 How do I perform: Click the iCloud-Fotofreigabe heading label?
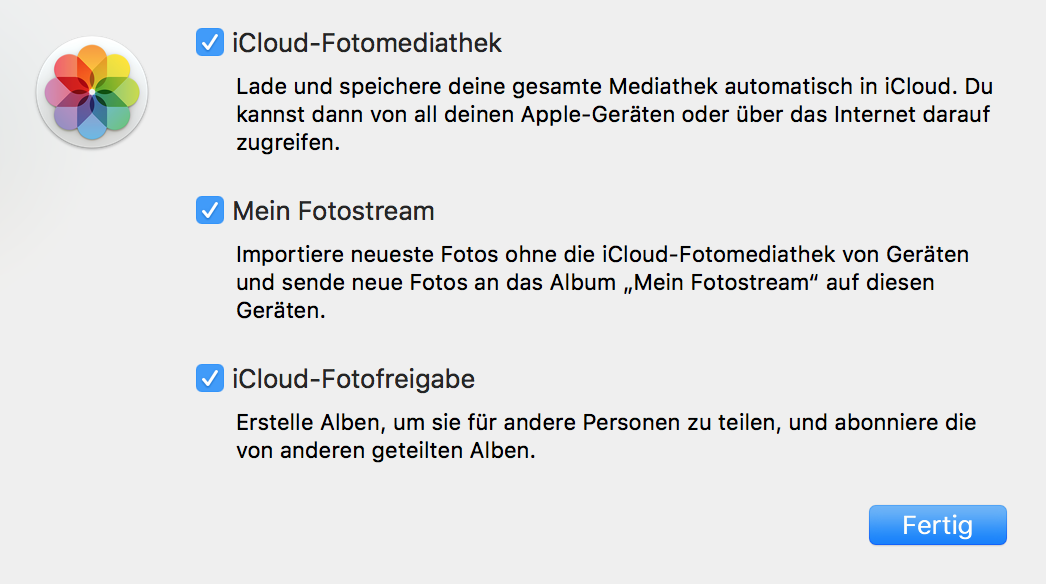(353, 379)
